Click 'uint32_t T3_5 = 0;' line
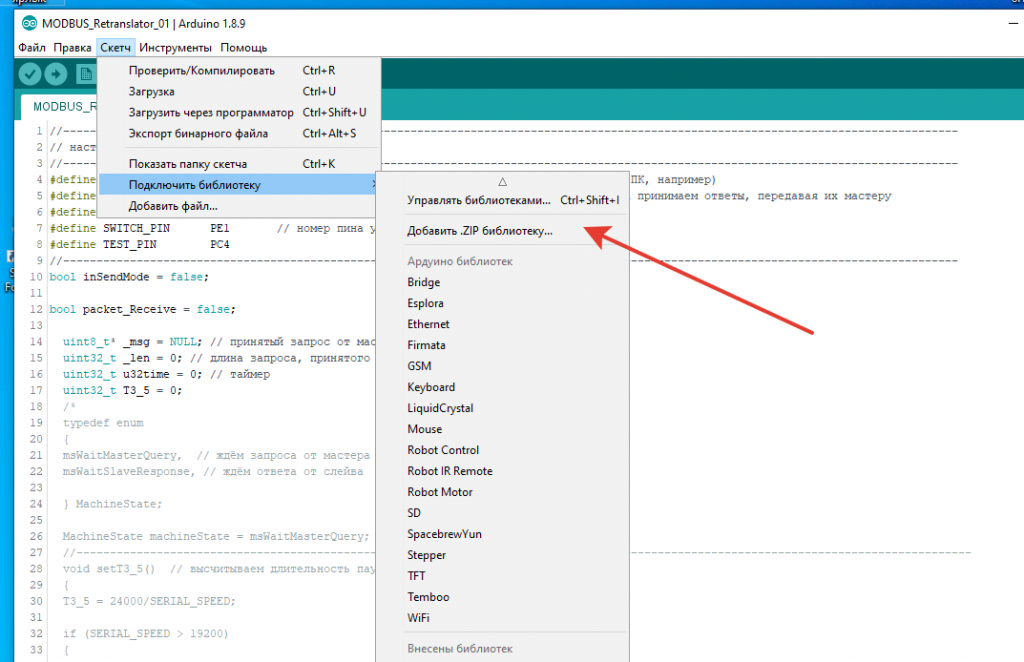This screenshot has height=662, width=1024. point(123,390)
